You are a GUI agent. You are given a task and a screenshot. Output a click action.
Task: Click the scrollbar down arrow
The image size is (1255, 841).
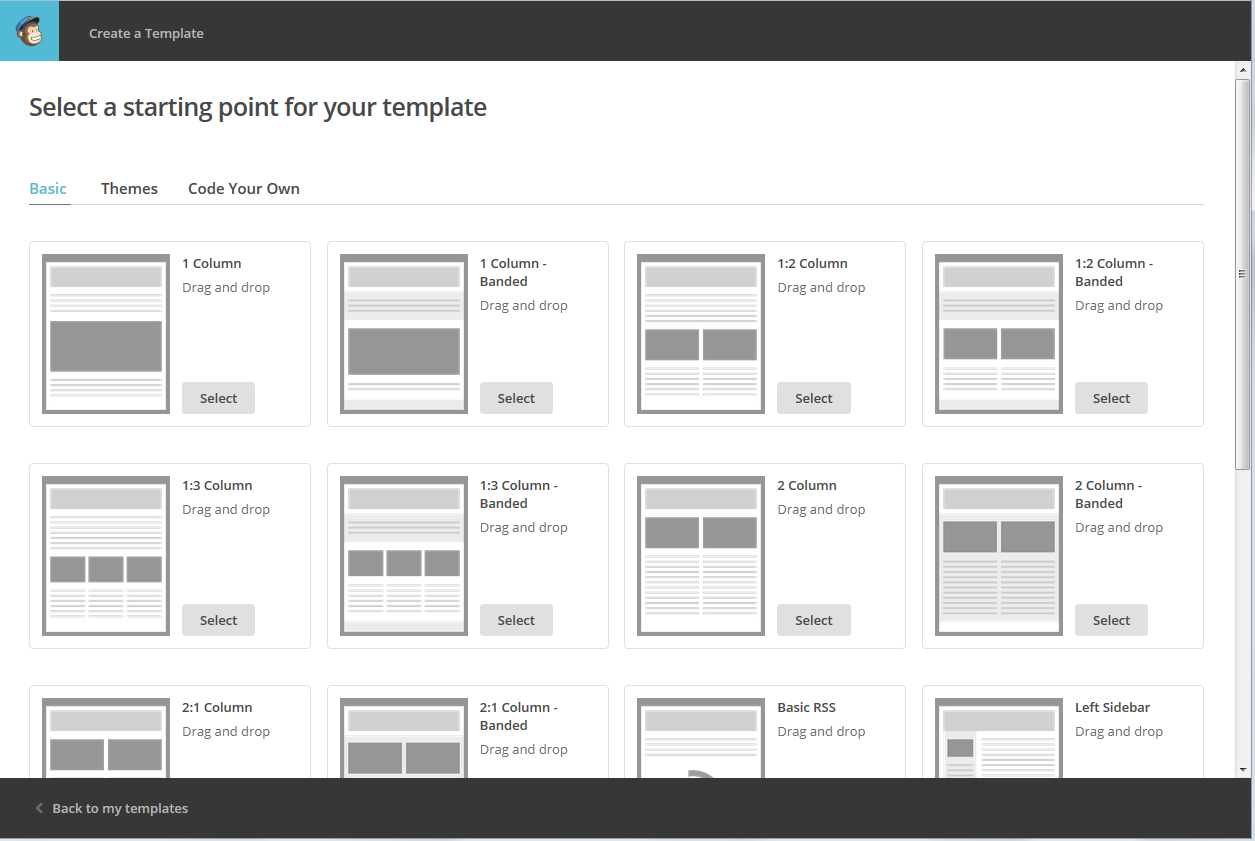1243,769
